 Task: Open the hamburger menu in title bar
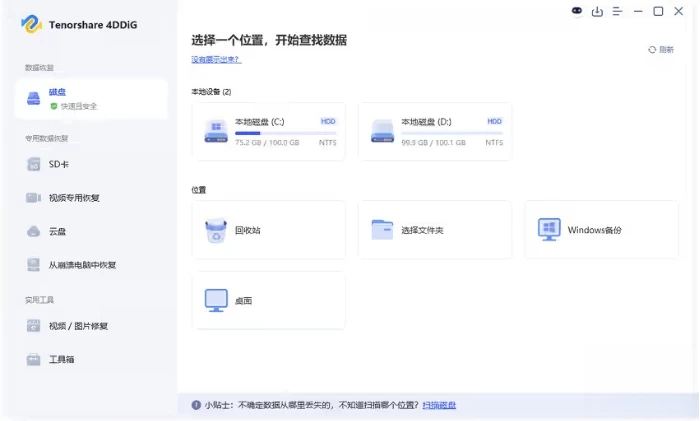pos(617,11)
